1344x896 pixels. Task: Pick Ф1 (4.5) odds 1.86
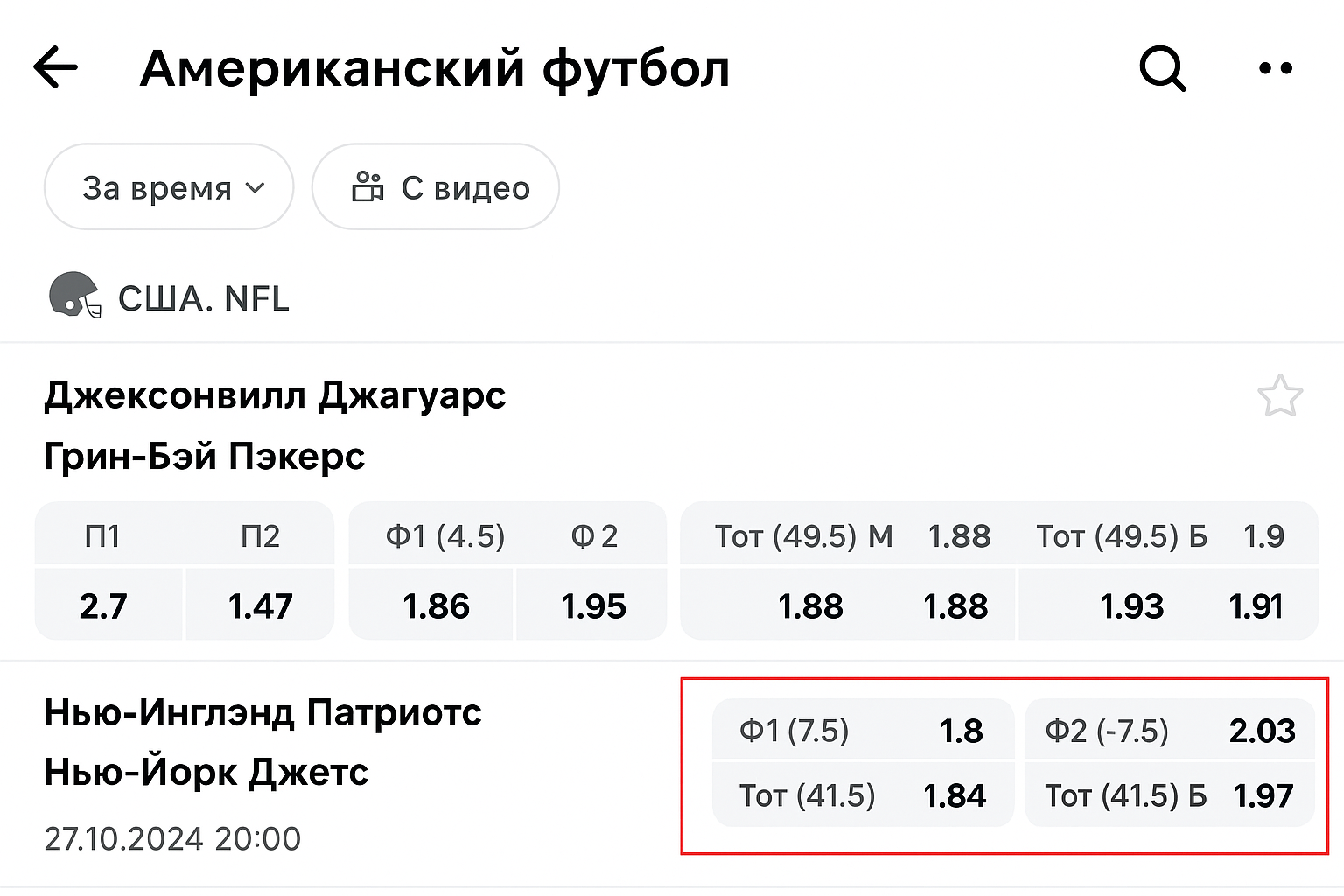point(436,605)
